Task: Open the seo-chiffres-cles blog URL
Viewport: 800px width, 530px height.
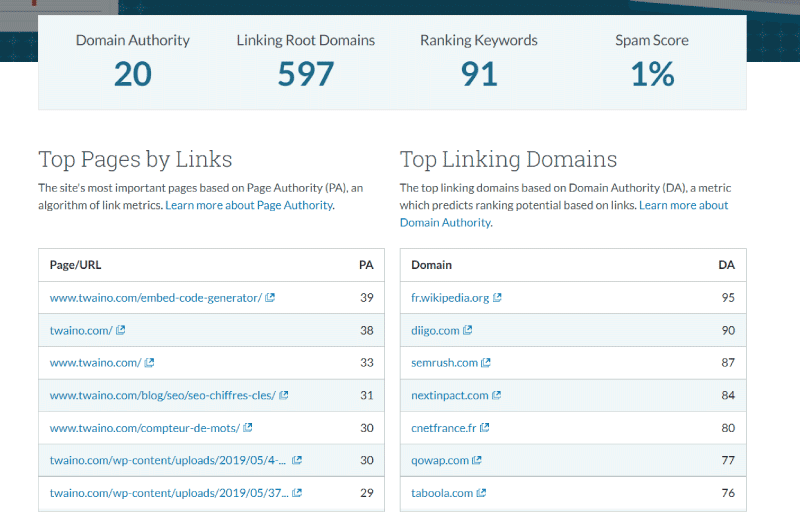Action: coord(162,395)
